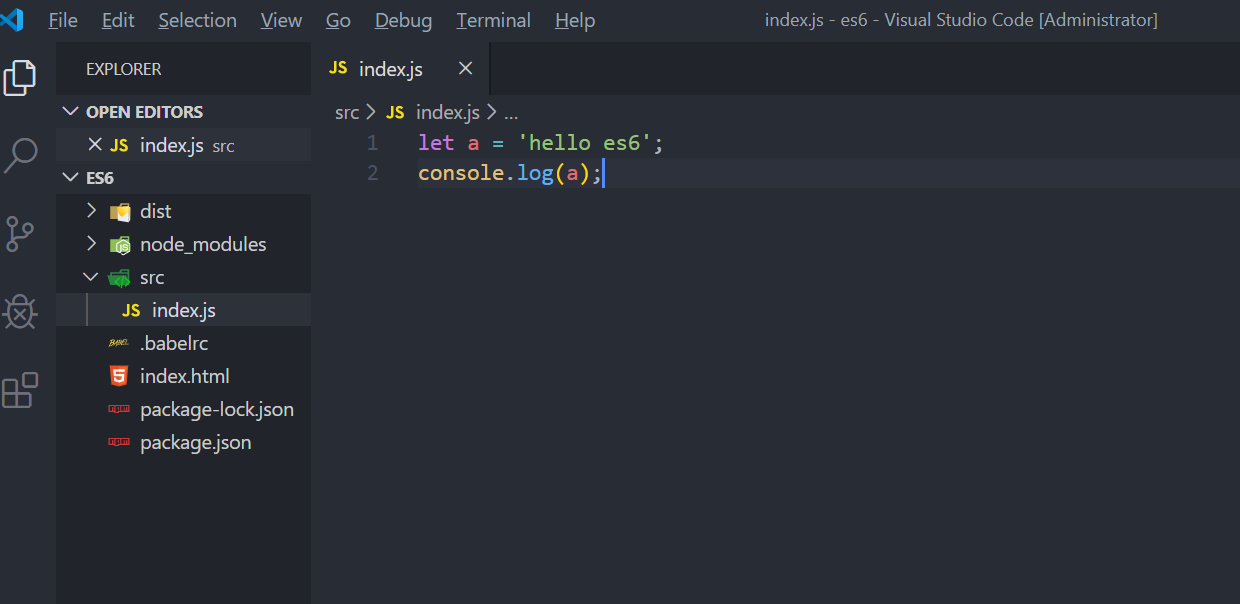
Task: Close the index.js editor tab
Action: point(465,68)
